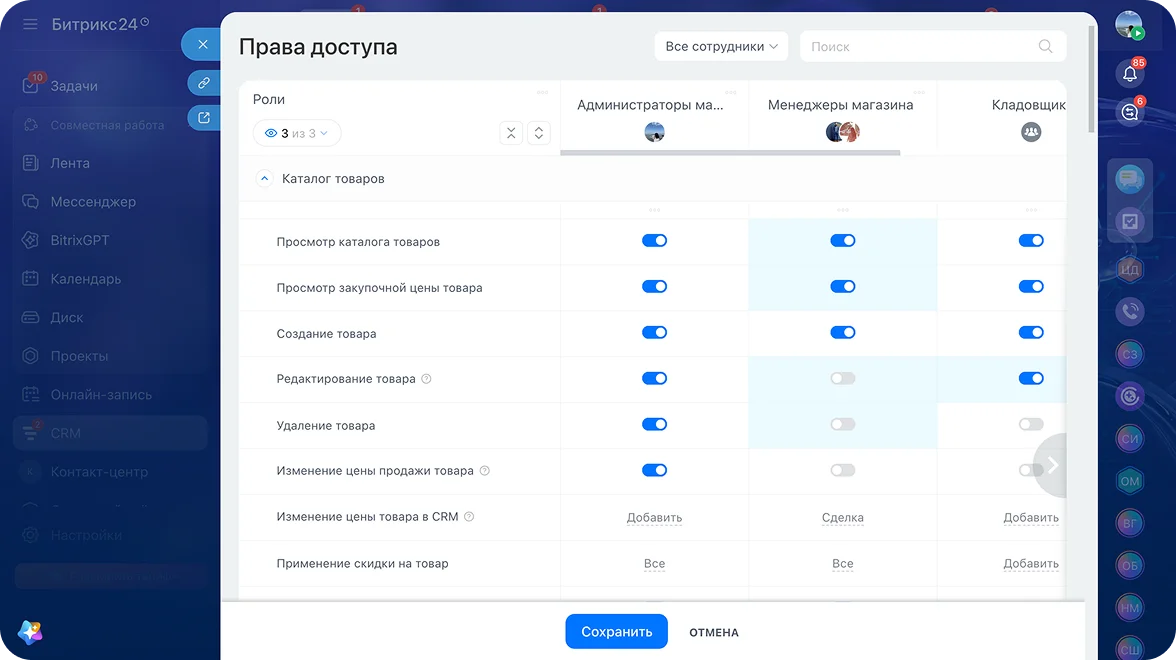Screen dimensions: 1176x660
Task: Click Добавить for Кладовщик CRM price change
Action: click(x=1031, y=518)
